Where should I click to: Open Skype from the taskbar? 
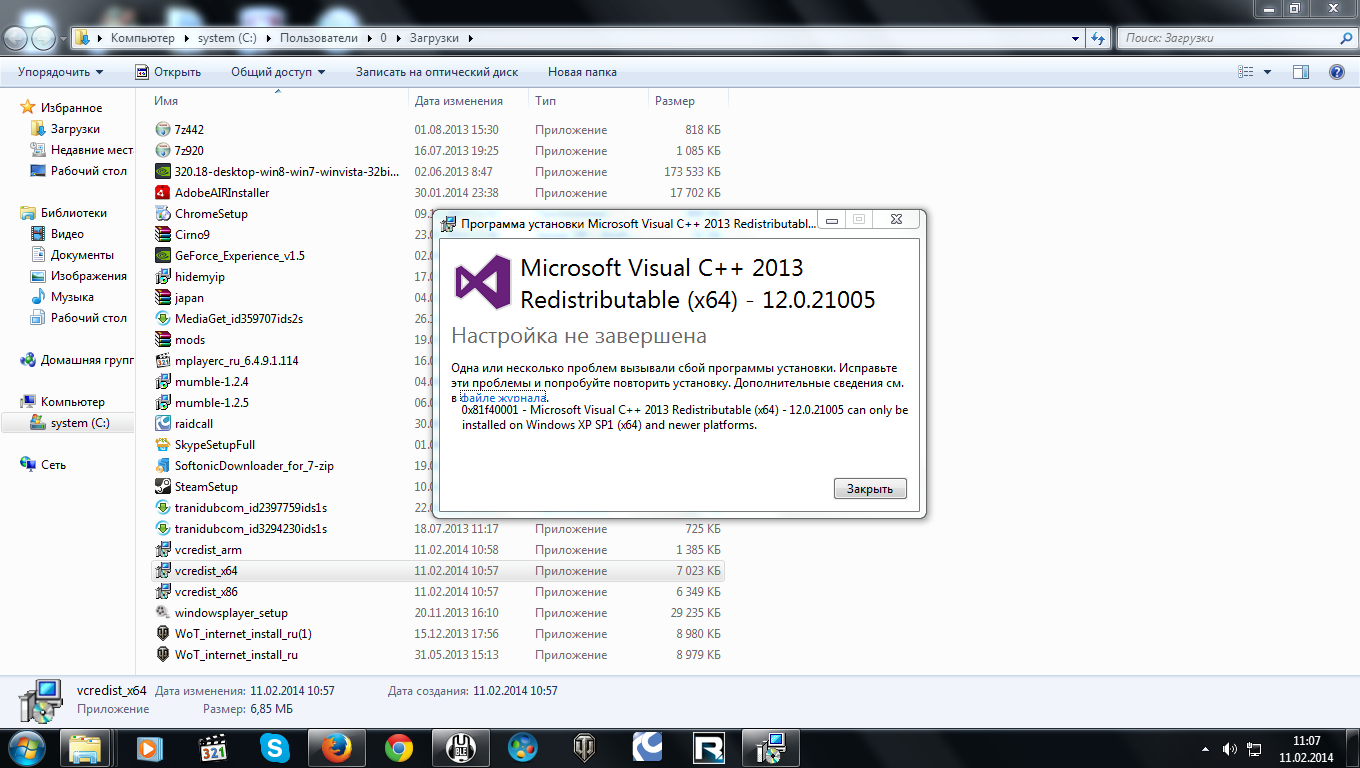274,747
